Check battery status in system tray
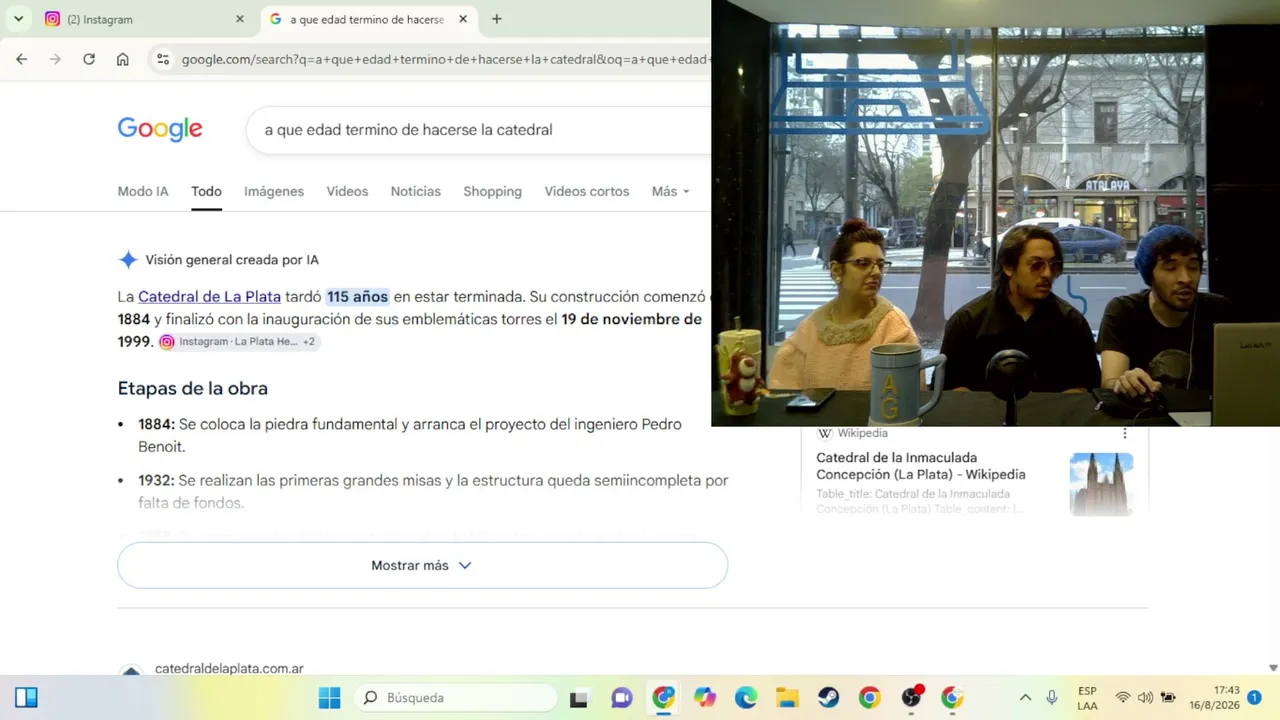The height and width of the screenshot is (720, 1280). click(1168, 698)
